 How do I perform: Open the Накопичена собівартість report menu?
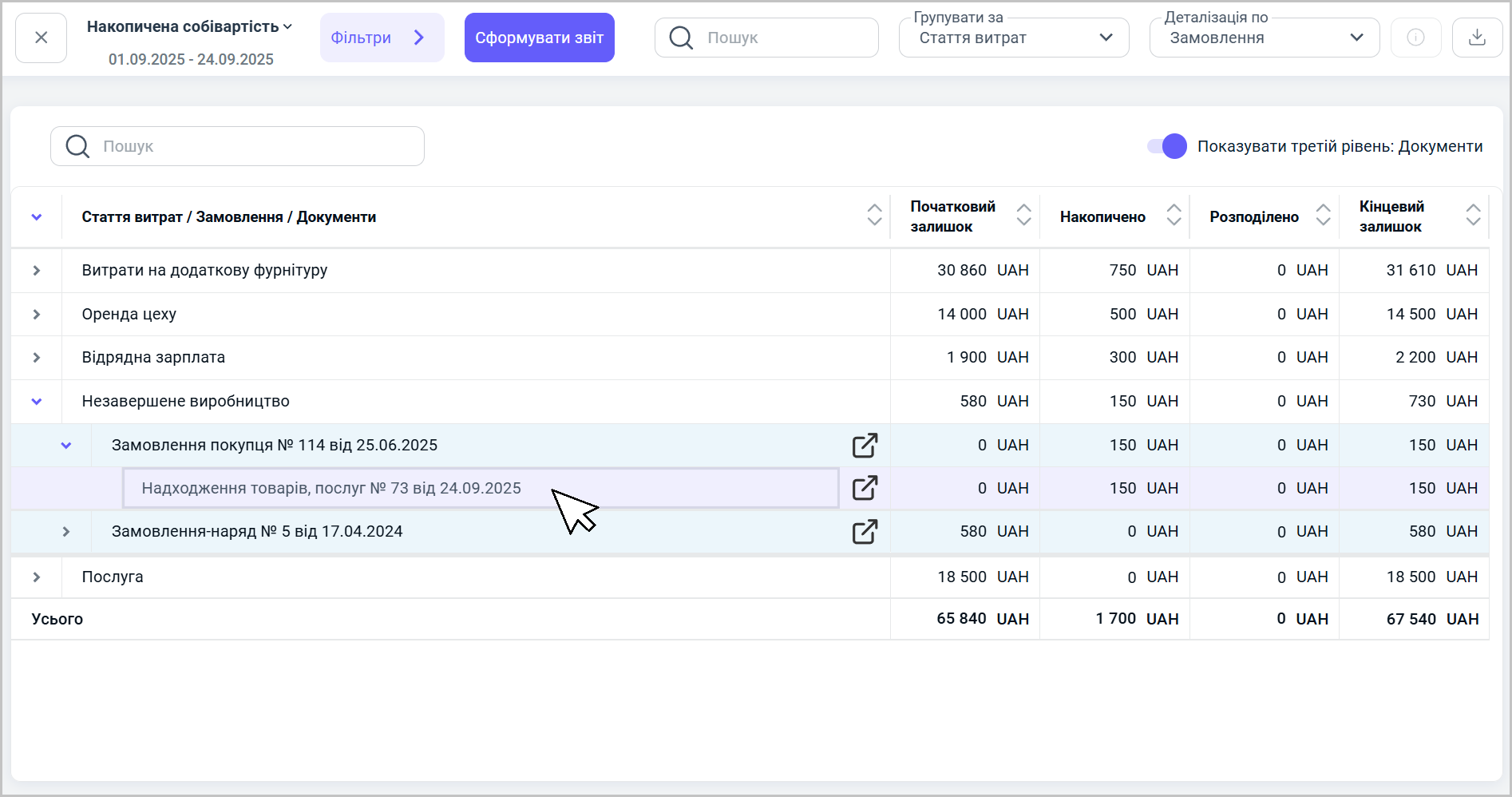point(190,27)
